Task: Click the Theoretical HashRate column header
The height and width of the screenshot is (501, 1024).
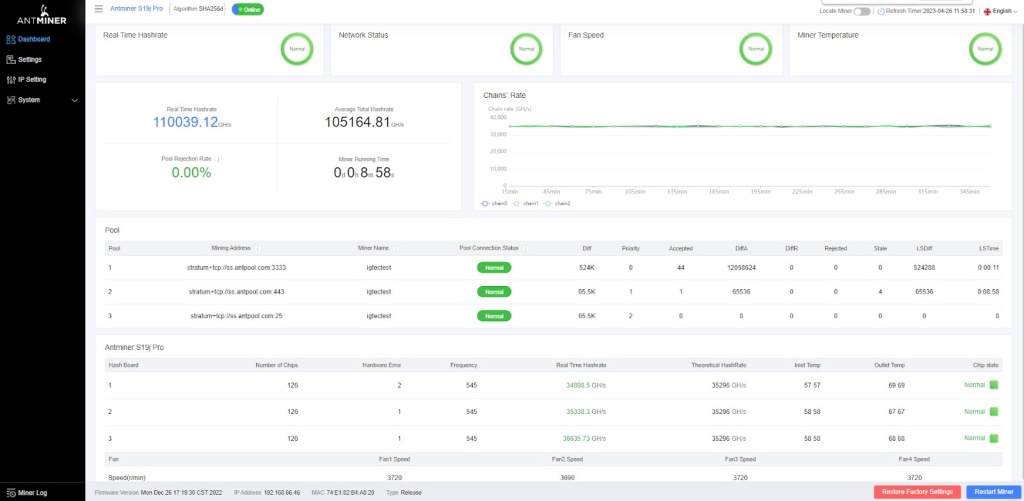Action: [718, 366]
